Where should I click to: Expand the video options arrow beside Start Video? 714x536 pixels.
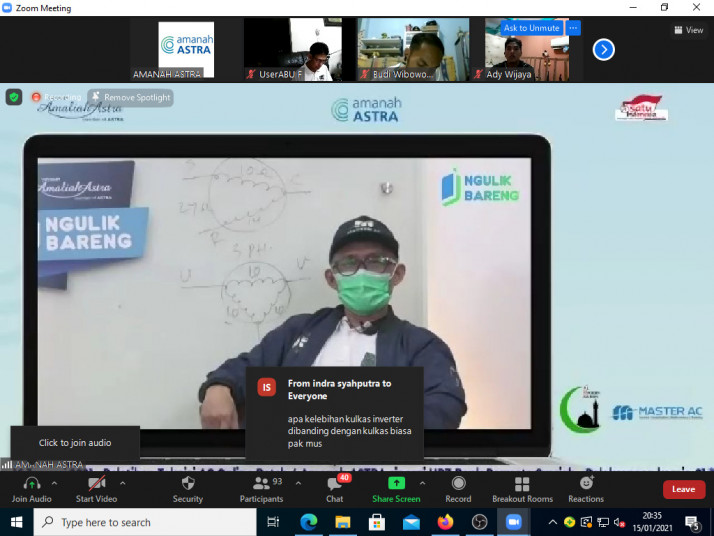pyautogui.click(x=123, y=482)
